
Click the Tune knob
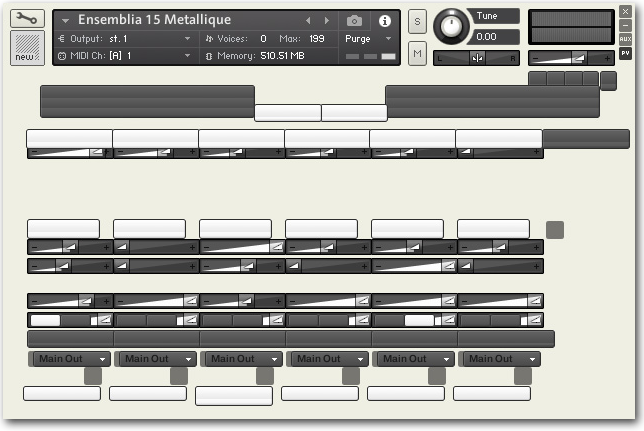click(x=451, y=27)
